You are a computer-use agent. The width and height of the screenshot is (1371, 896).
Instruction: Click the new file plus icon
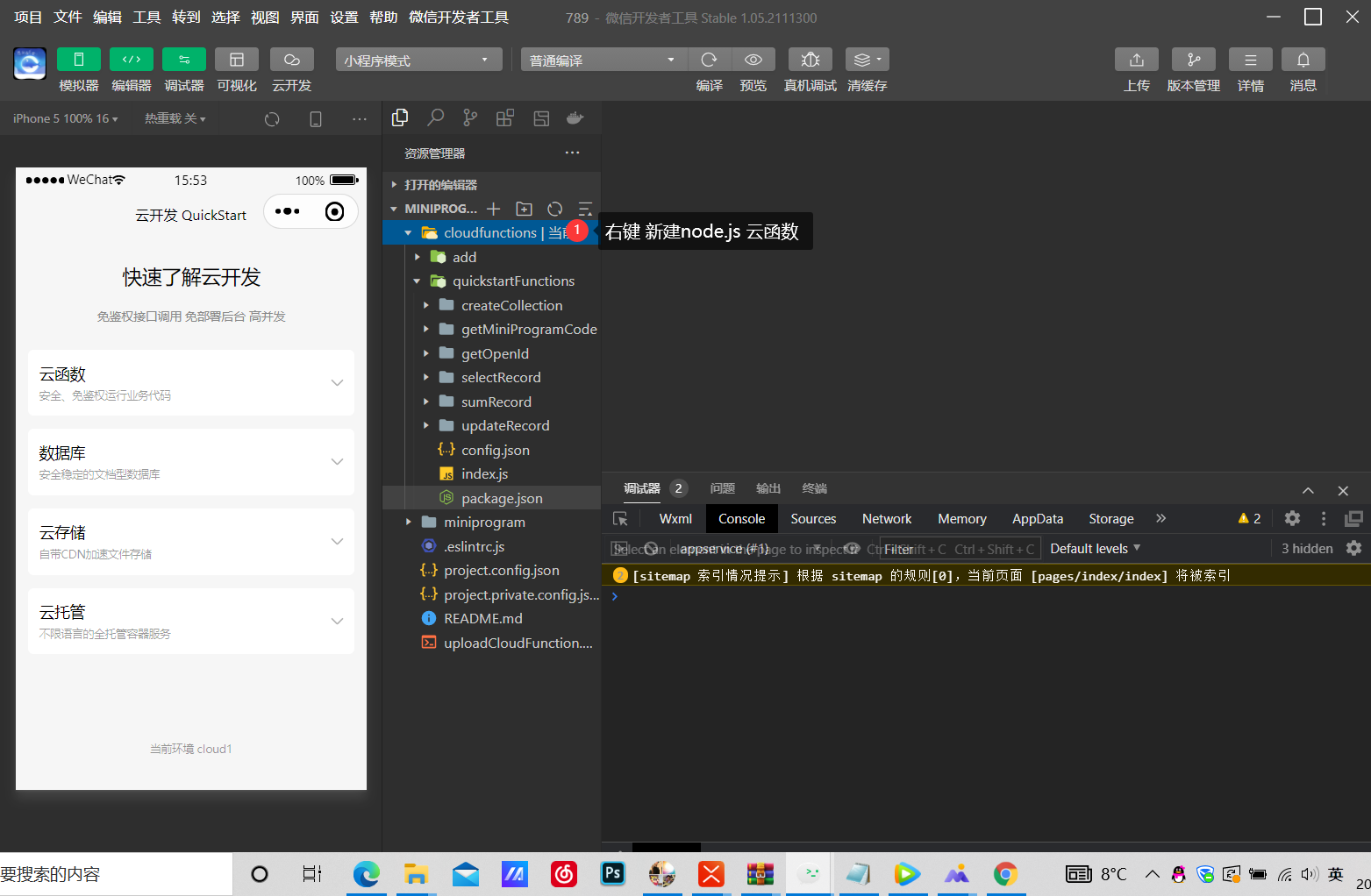pos(494,209)
